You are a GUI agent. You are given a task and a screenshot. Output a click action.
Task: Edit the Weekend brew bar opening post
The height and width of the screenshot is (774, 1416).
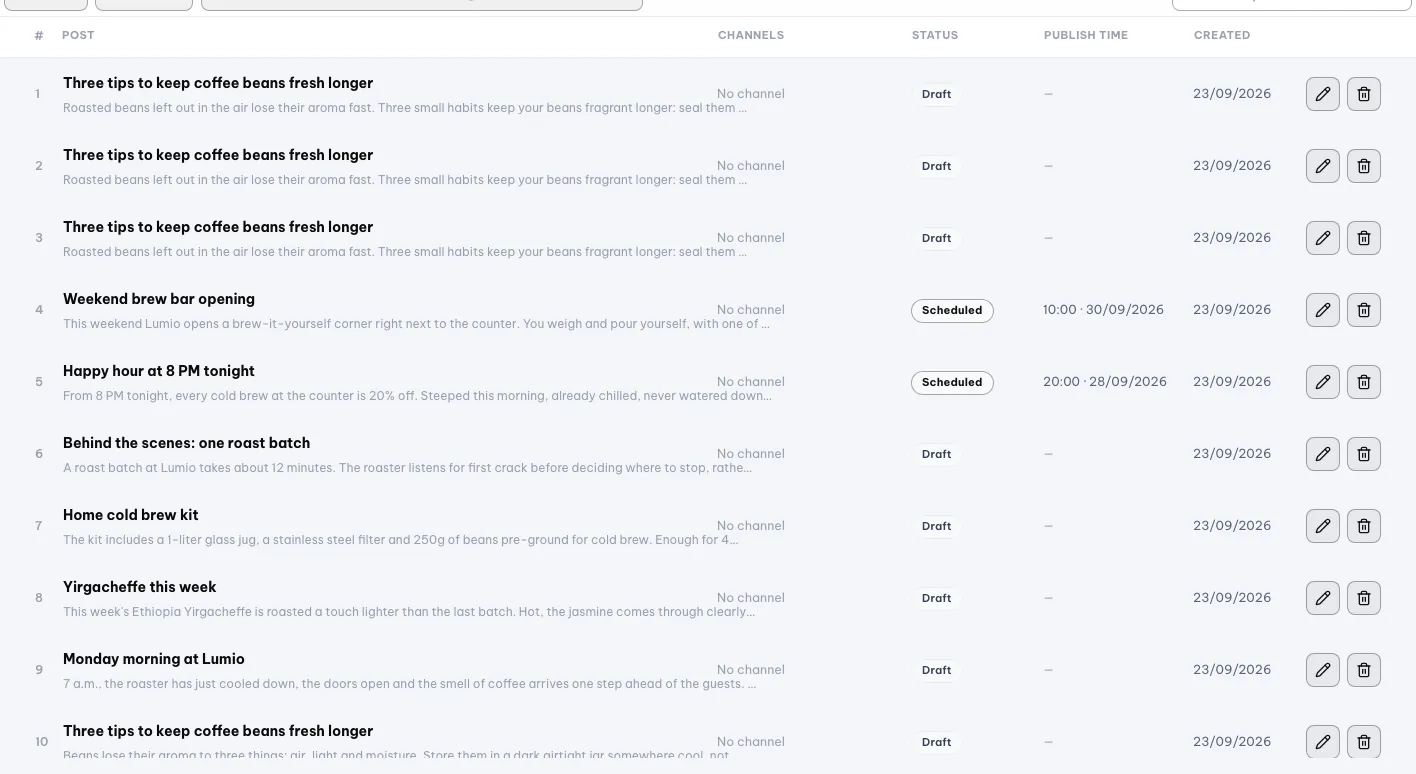[x=1323, y=310]
